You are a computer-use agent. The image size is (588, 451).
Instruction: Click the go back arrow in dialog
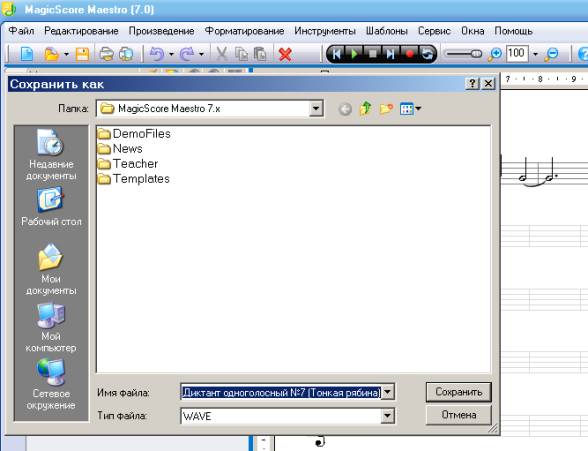[345, 109]
